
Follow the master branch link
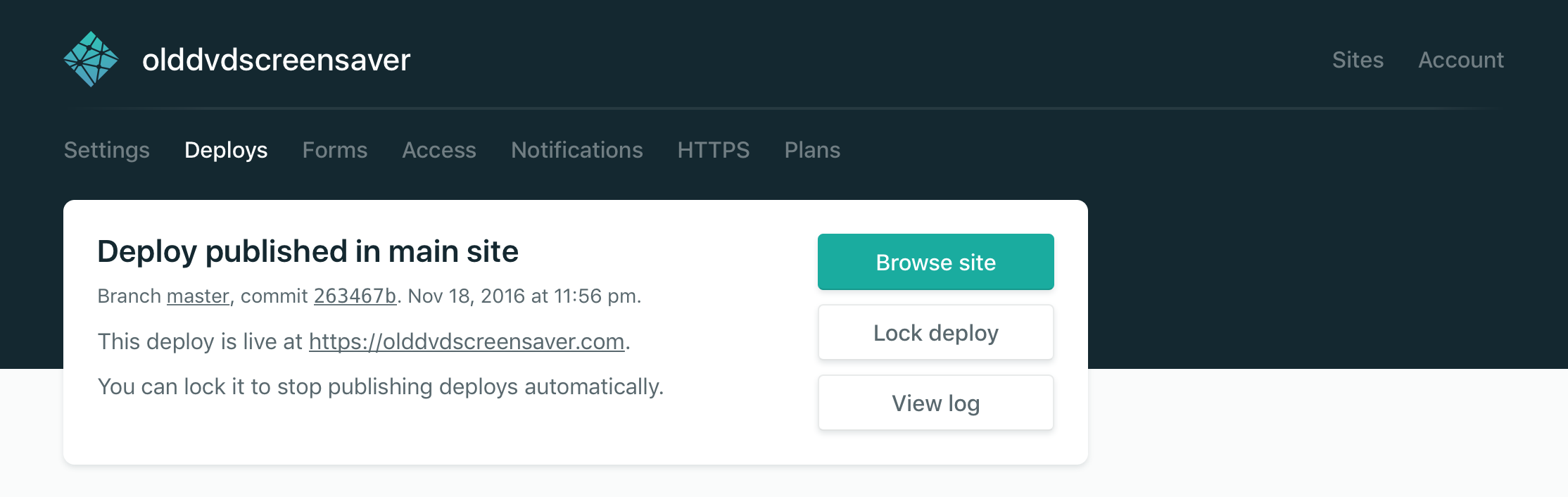(x=198, y=296)
